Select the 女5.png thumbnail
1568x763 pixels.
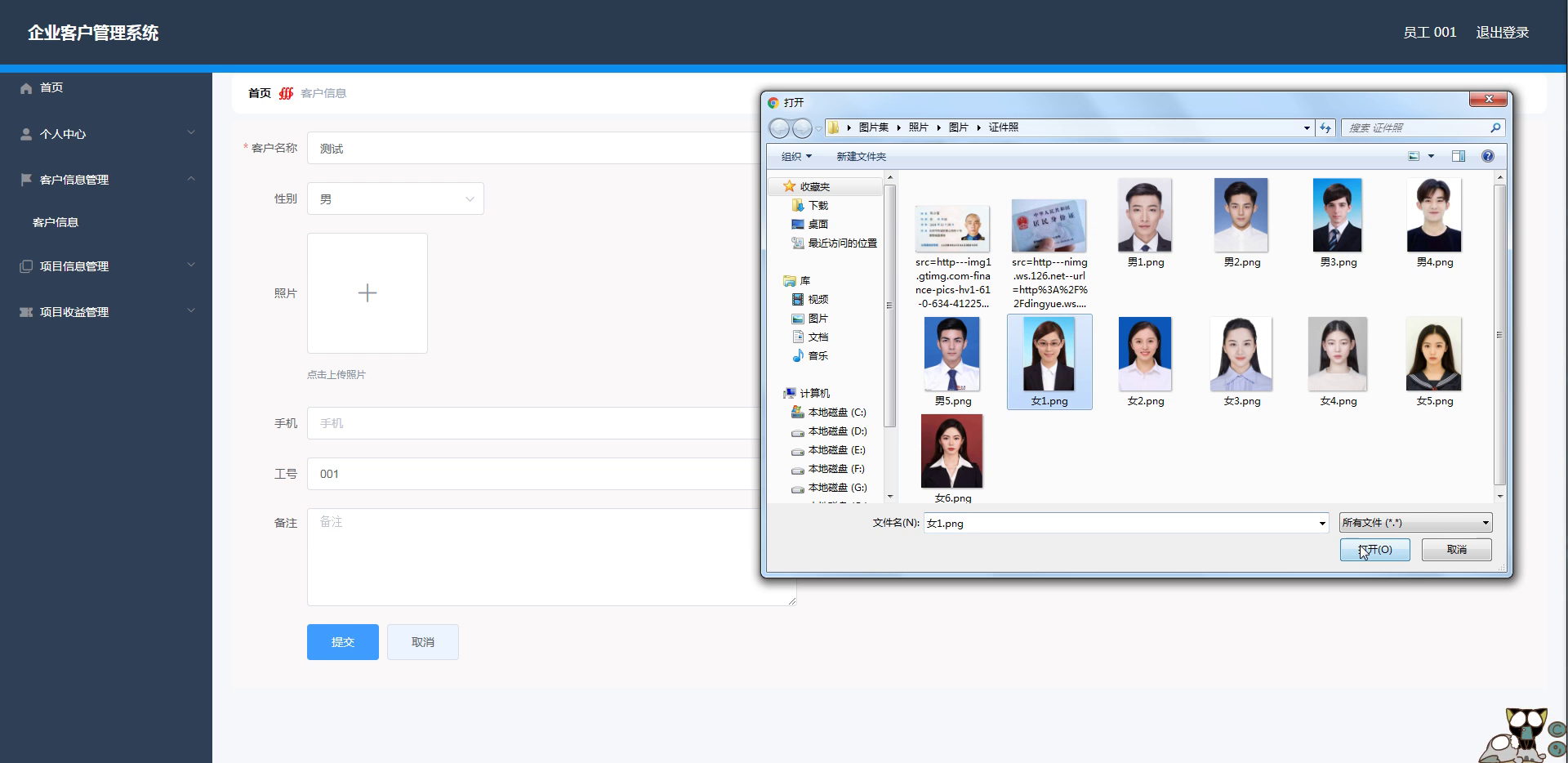[x=1434, y=354]
